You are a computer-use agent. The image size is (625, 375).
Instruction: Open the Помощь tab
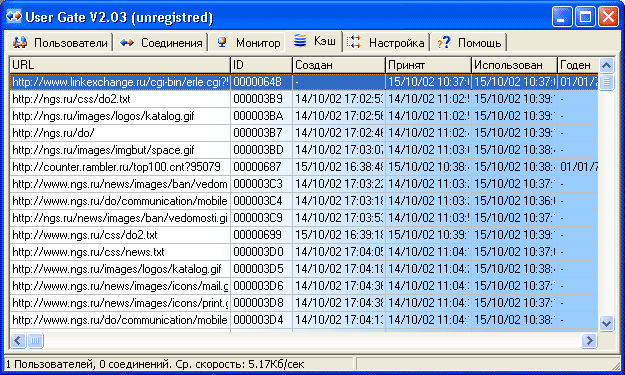tap(469, 42)
